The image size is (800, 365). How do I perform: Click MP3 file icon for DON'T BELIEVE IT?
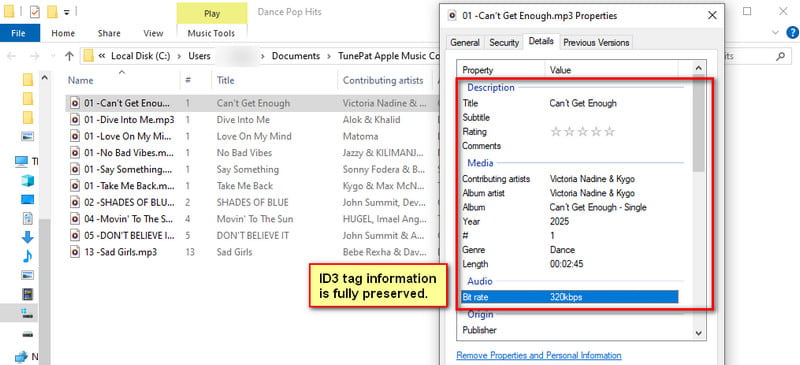coord(75,235)
